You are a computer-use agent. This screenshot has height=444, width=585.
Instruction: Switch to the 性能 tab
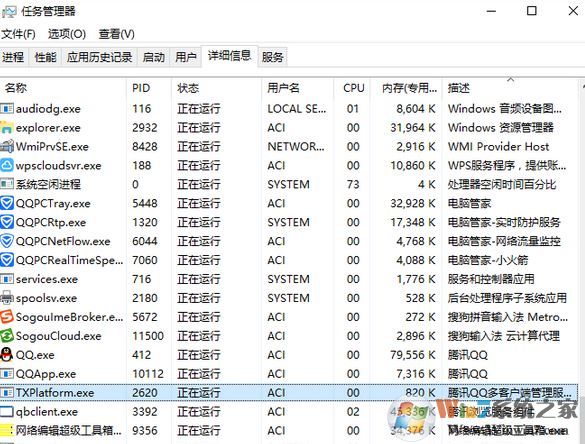(x=45, y=57)
